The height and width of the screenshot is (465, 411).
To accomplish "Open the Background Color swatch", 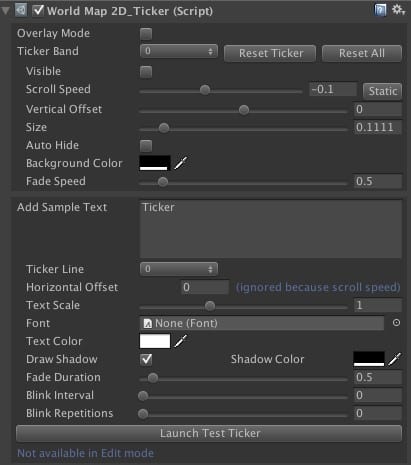I will (155, 163).
